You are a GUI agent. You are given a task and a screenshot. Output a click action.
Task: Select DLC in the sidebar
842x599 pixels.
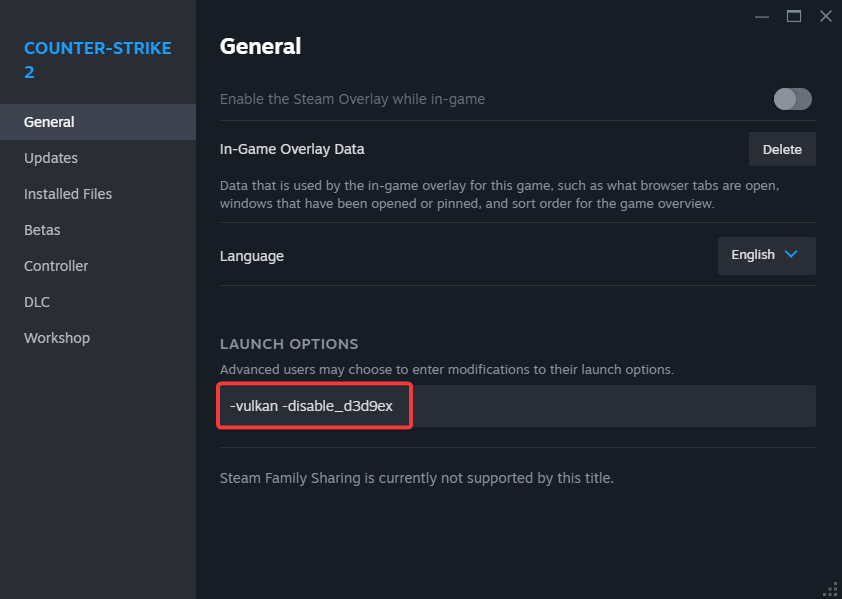tap(37, 302)
